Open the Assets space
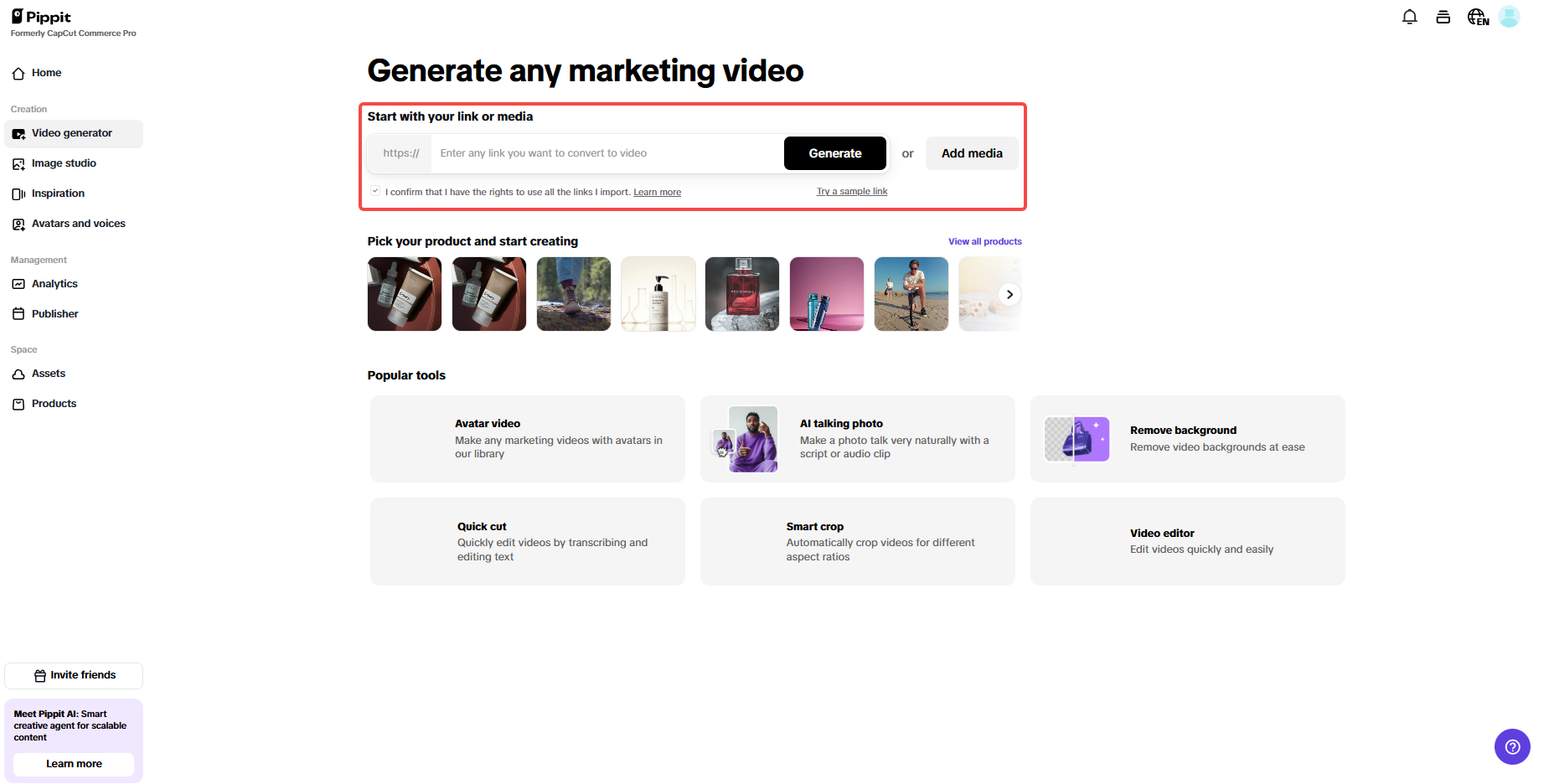The height and width of the screenshot is (784, 1549). [48, 374]
